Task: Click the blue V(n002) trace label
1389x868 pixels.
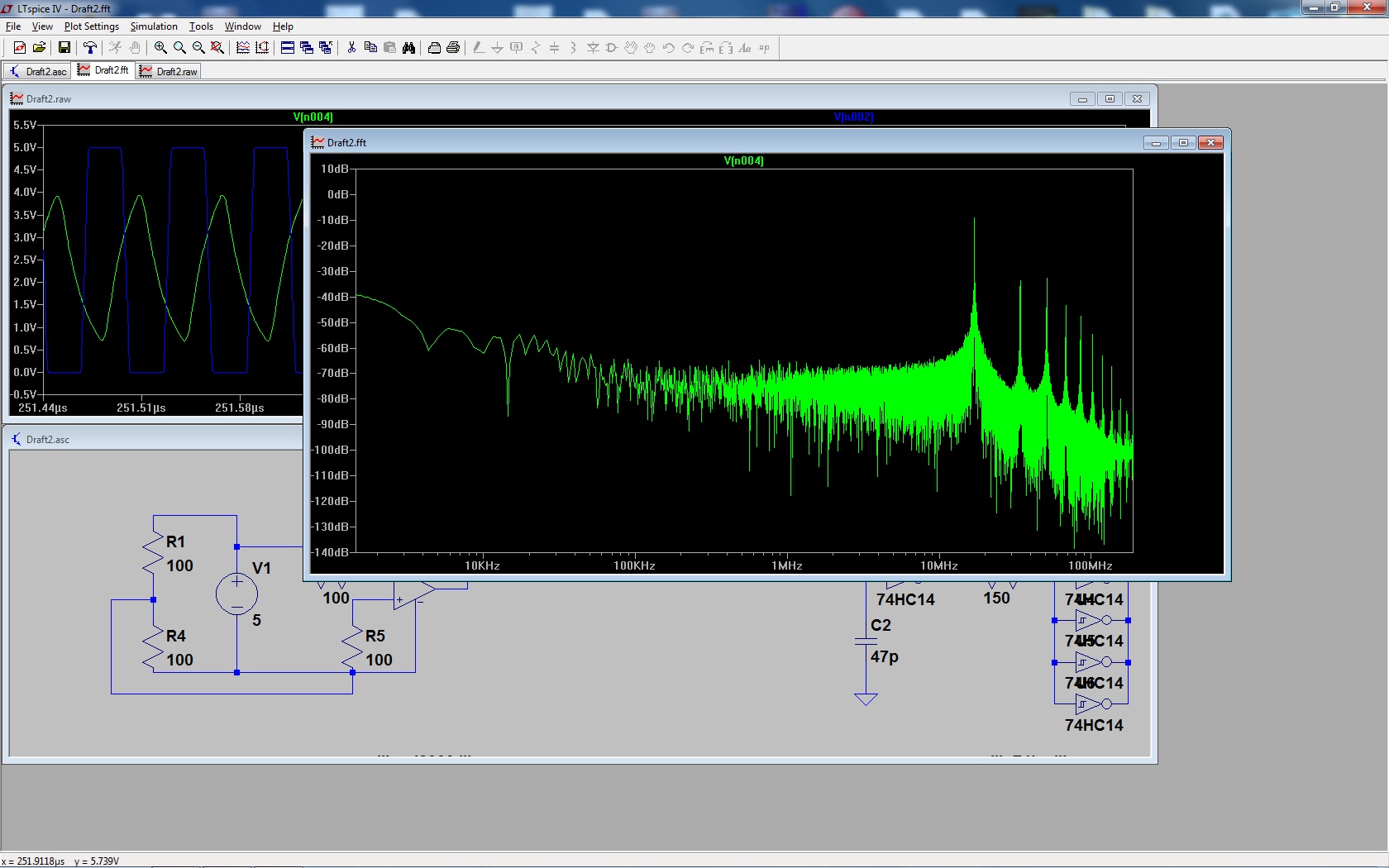Action: (x=853, y=117)
